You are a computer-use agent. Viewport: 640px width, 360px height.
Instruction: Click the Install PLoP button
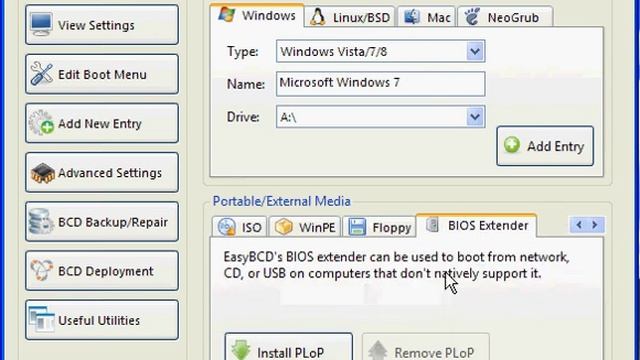(289, 348)
